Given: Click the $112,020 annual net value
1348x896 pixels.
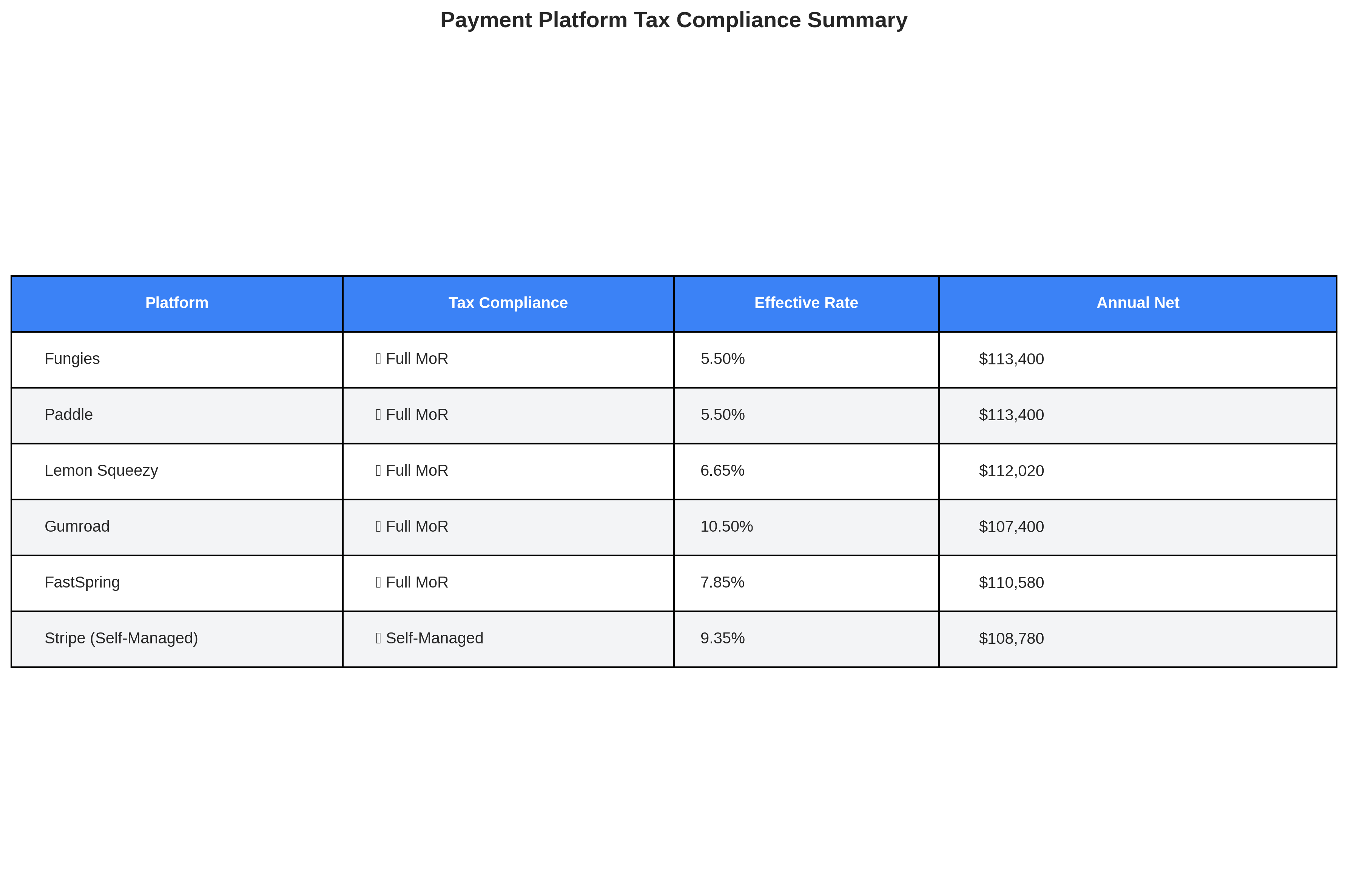Looking at the screenshot, I should pos(1011,471).
